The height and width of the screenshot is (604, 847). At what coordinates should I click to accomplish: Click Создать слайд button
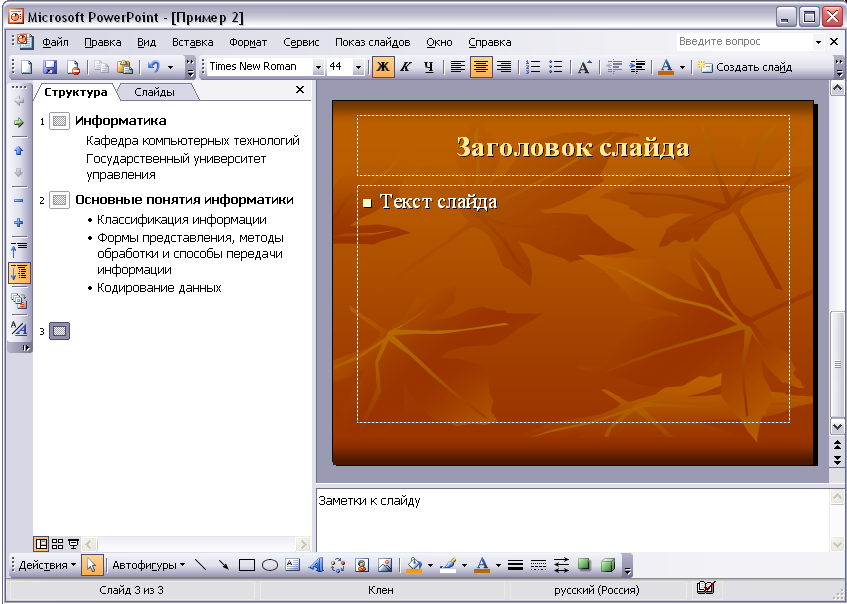click(744, 67)
